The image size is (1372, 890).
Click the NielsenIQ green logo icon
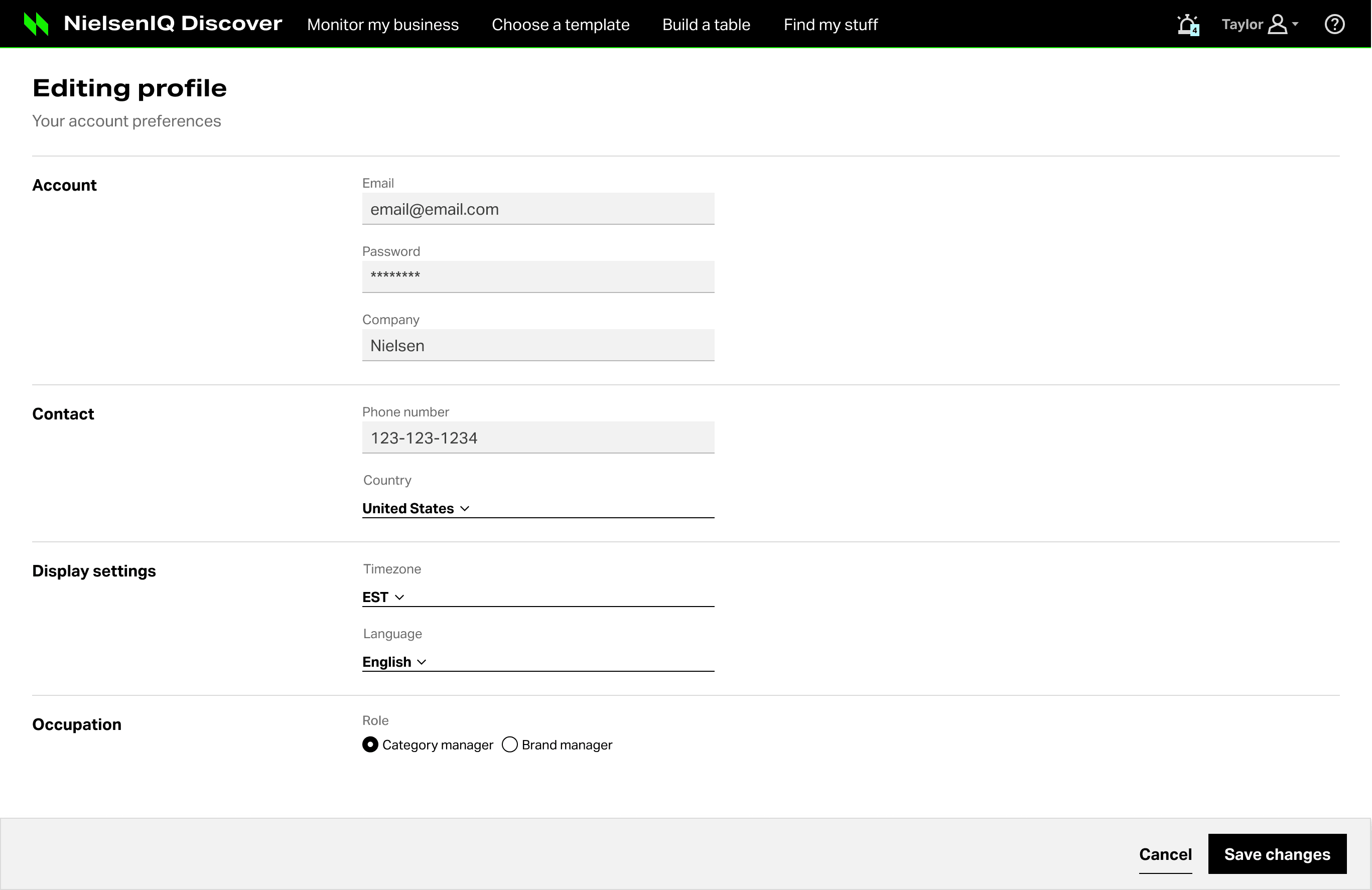tap(36, 24)
